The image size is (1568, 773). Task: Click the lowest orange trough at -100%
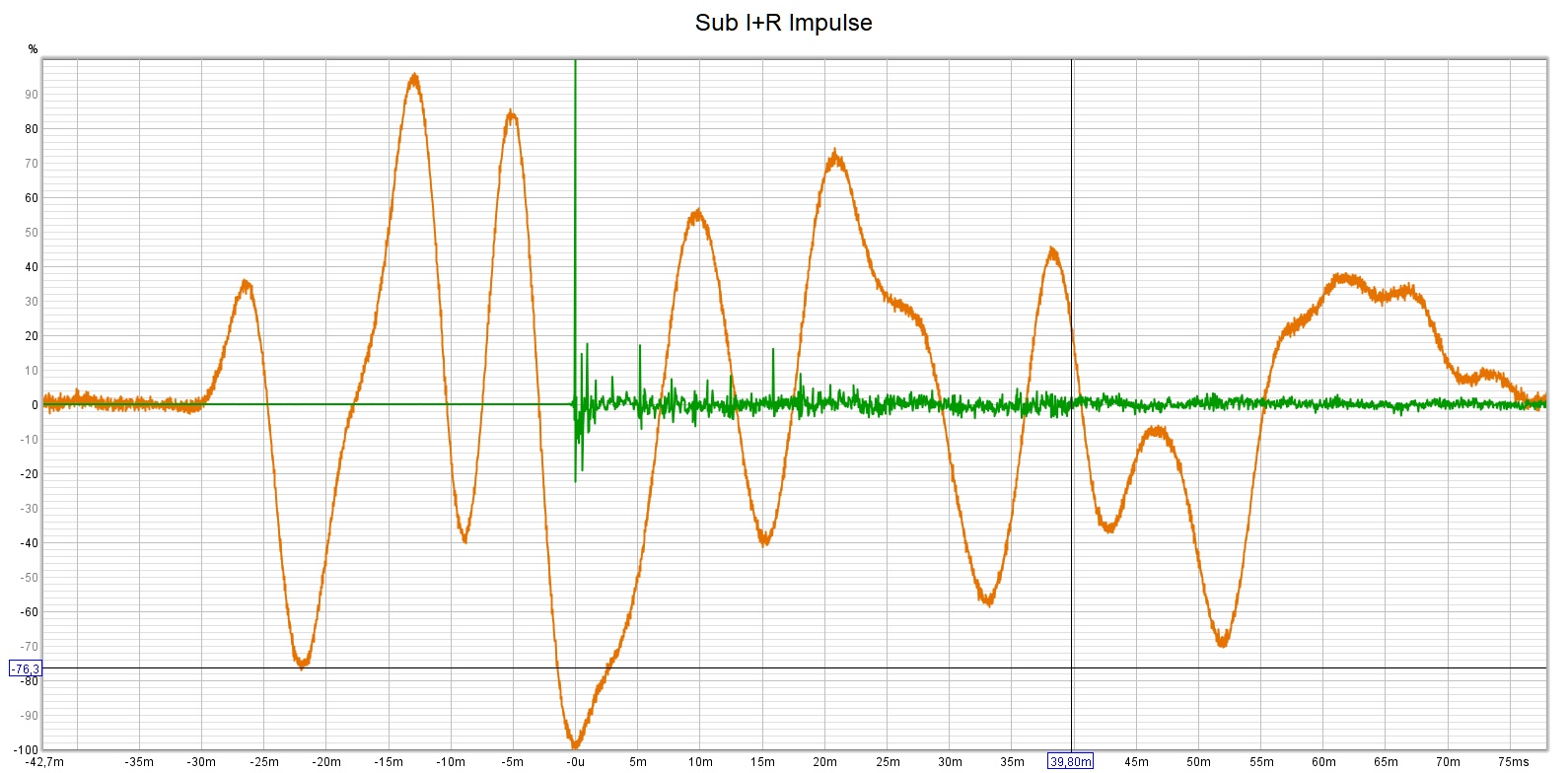click(574, 743)
